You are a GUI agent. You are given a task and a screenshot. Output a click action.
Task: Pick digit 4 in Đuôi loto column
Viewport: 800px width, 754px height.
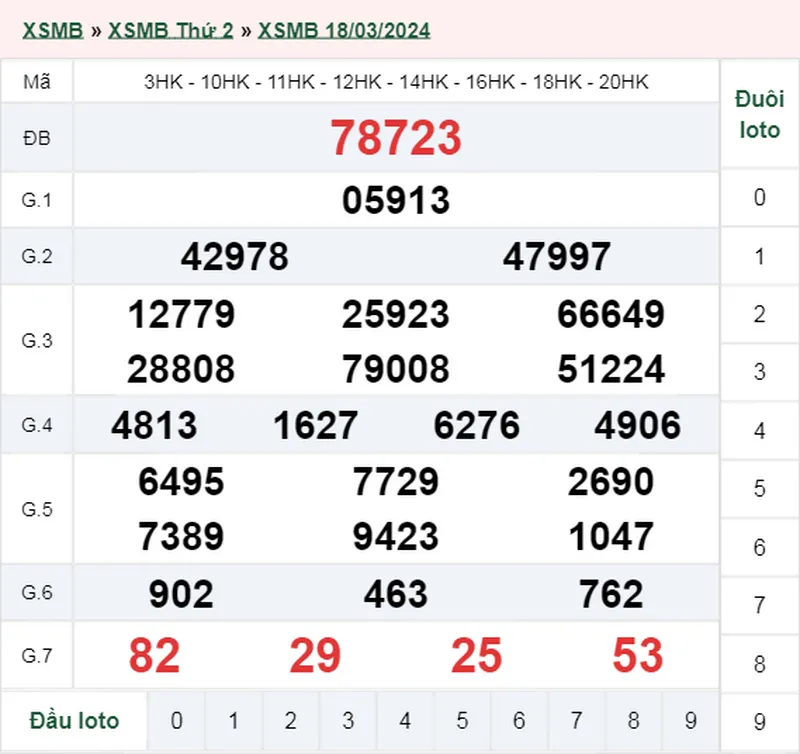(x=760, y=431)
